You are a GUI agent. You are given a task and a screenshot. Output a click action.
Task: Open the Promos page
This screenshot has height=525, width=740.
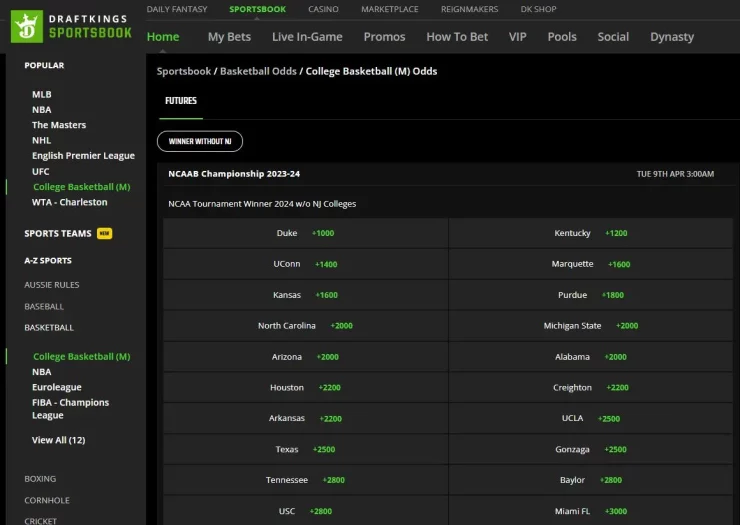384,37
